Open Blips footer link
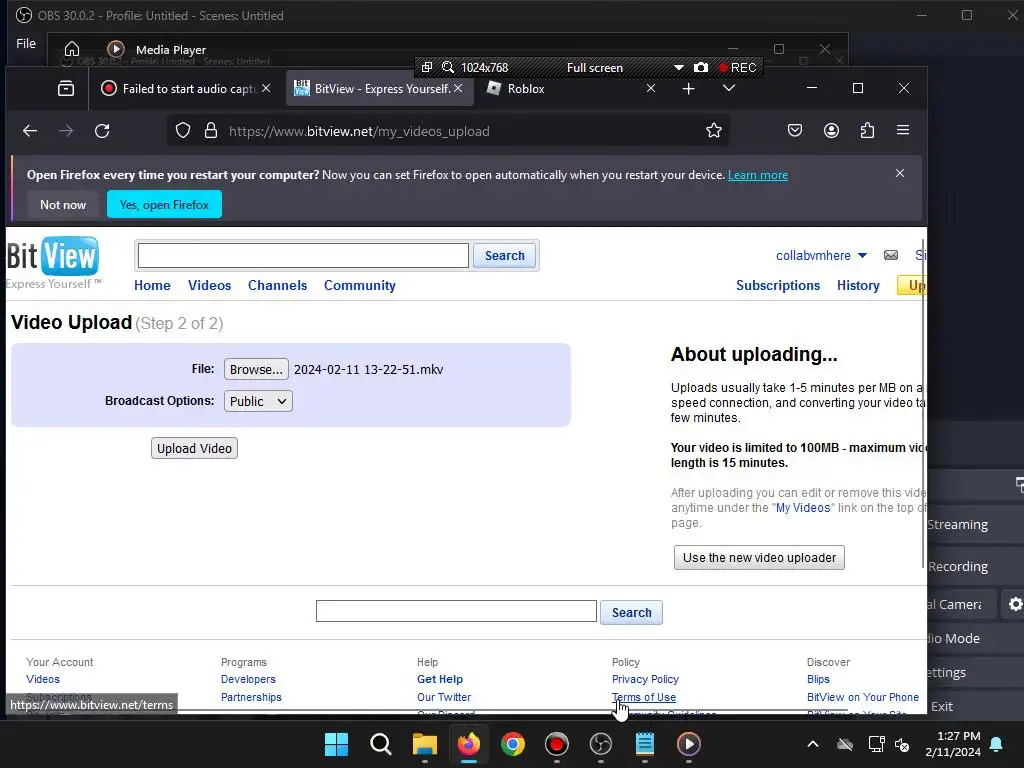 (x=818, y=679)
